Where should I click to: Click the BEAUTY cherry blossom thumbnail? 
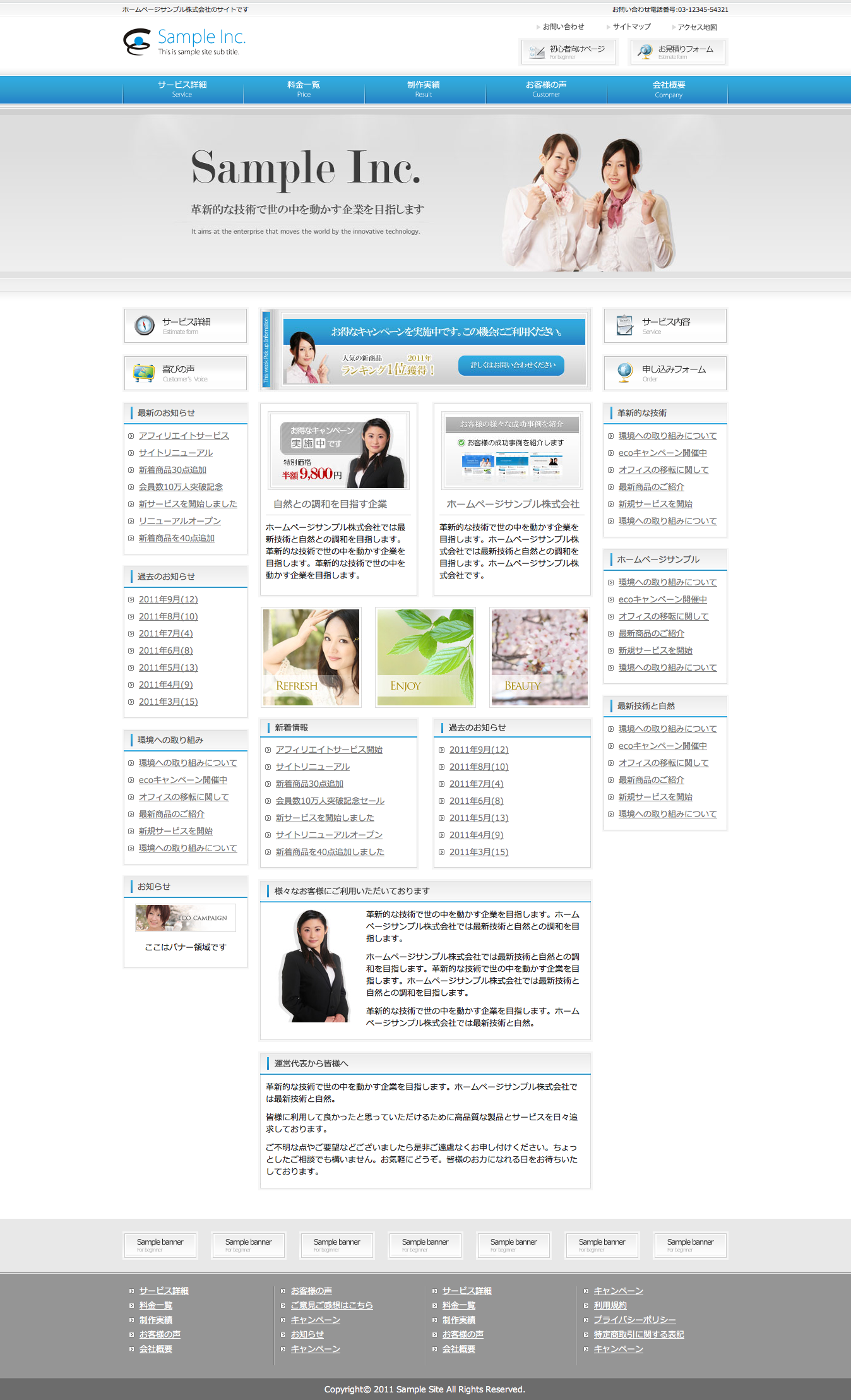pos(539,657)
